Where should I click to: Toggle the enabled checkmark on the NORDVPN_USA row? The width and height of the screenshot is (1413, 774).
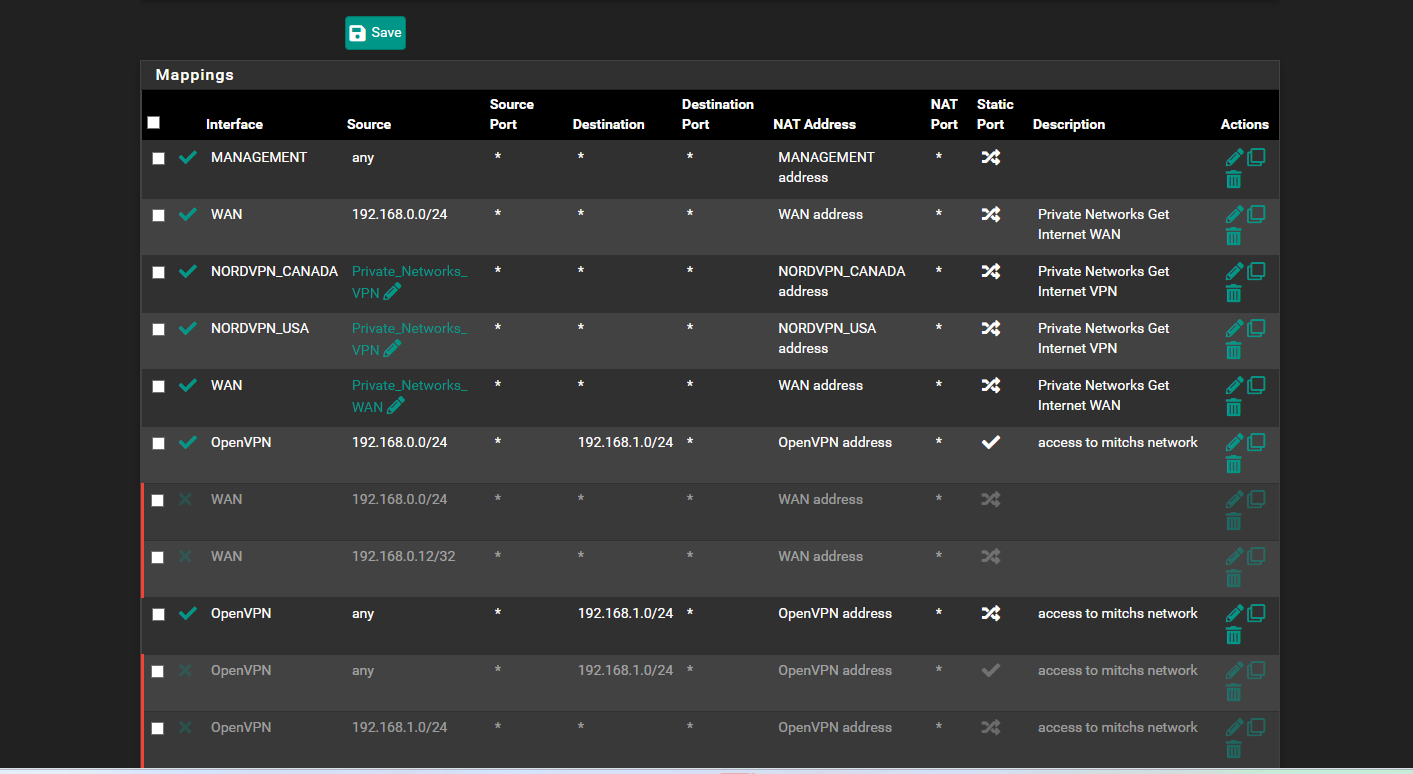[x=187, y=328]
